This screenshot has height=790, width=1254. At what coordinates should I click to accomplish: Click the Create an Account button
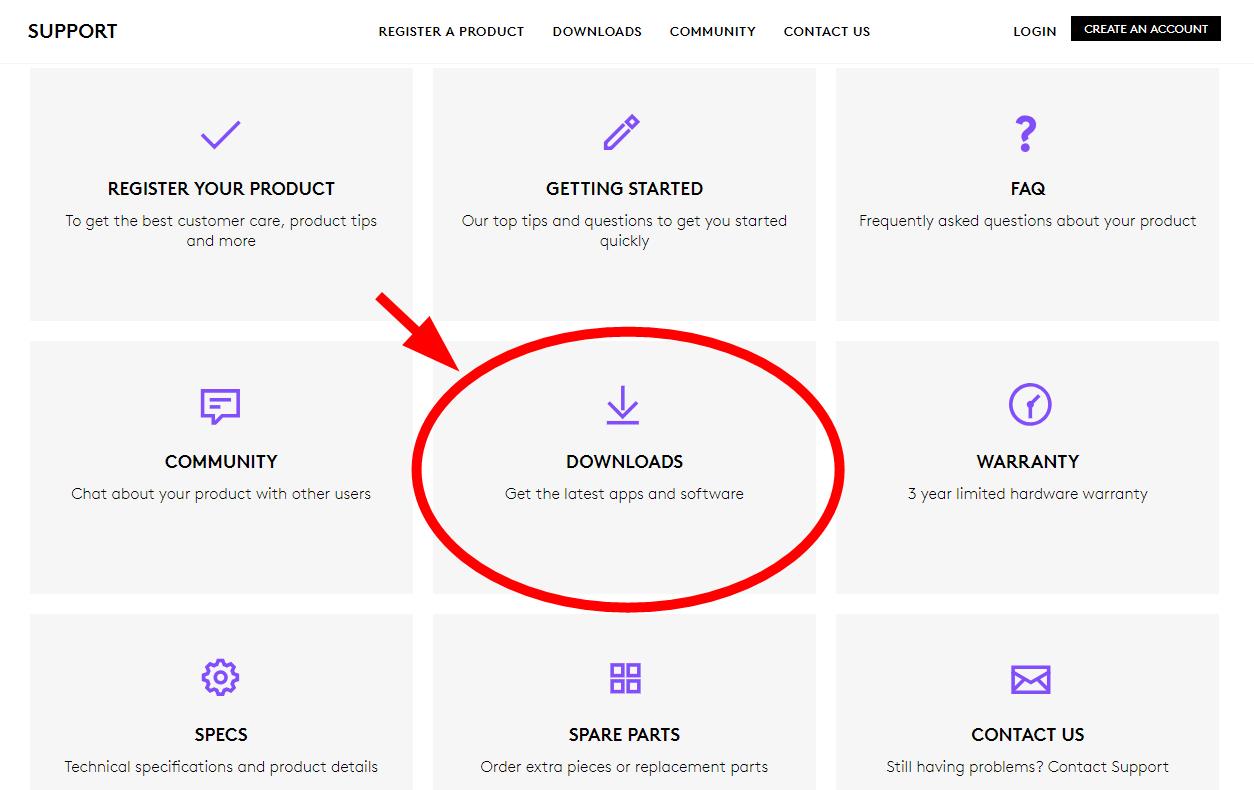[x=1146, y=29]
